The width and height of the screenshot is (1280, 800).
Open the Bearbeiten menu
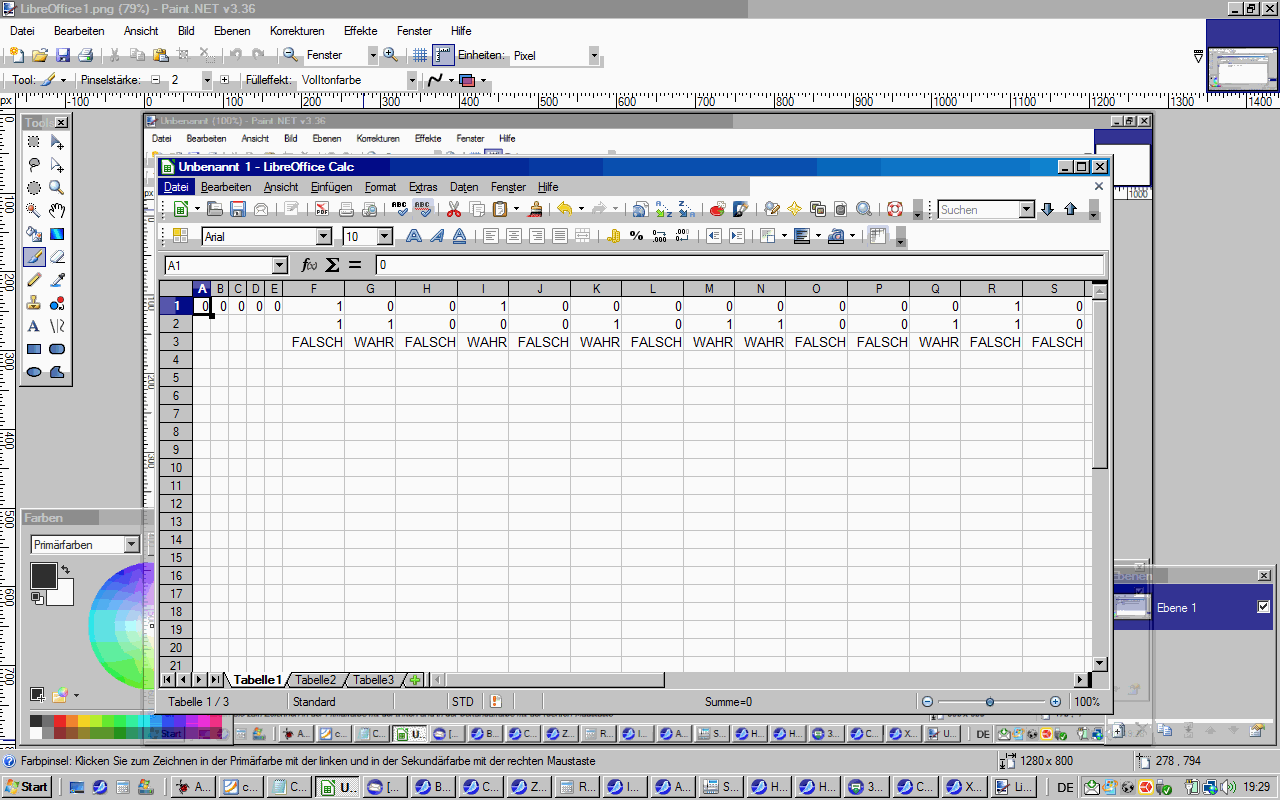[79, 31]
